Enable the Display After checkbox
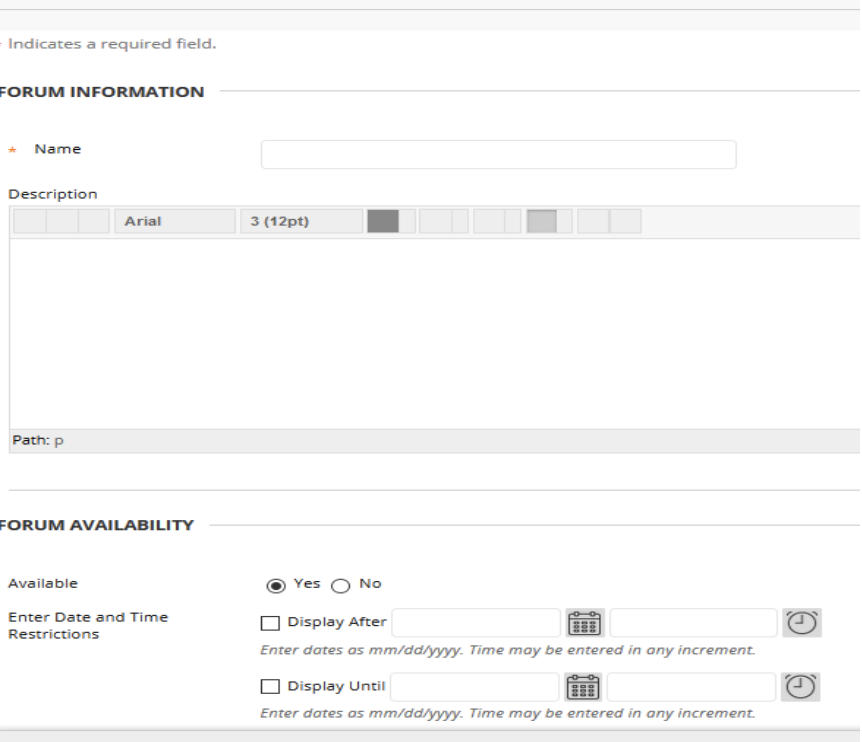Image resolution: width=862 pixels, height=742 pixels. [269, 623]
